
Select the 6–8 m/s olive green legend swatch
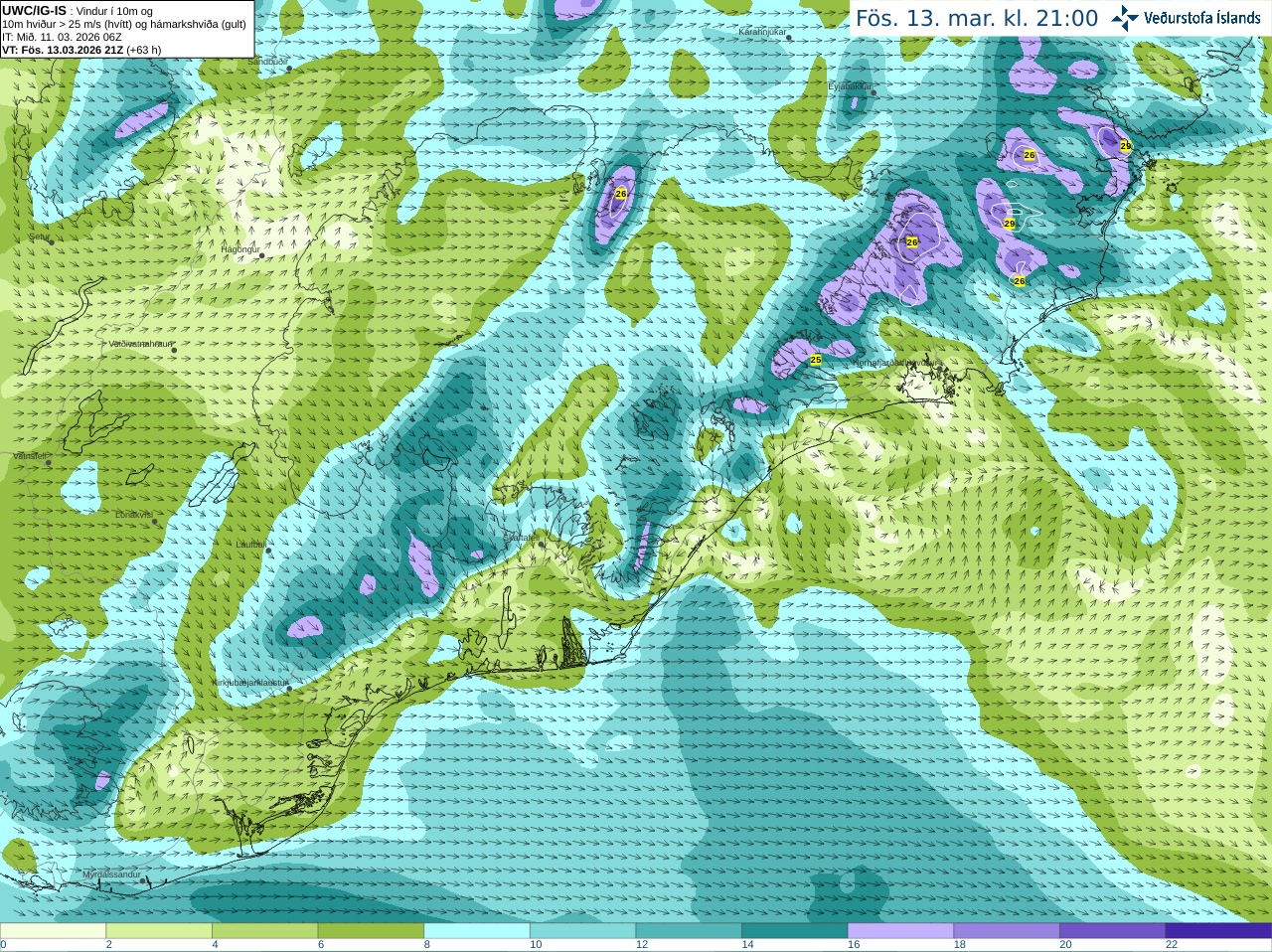371,931
